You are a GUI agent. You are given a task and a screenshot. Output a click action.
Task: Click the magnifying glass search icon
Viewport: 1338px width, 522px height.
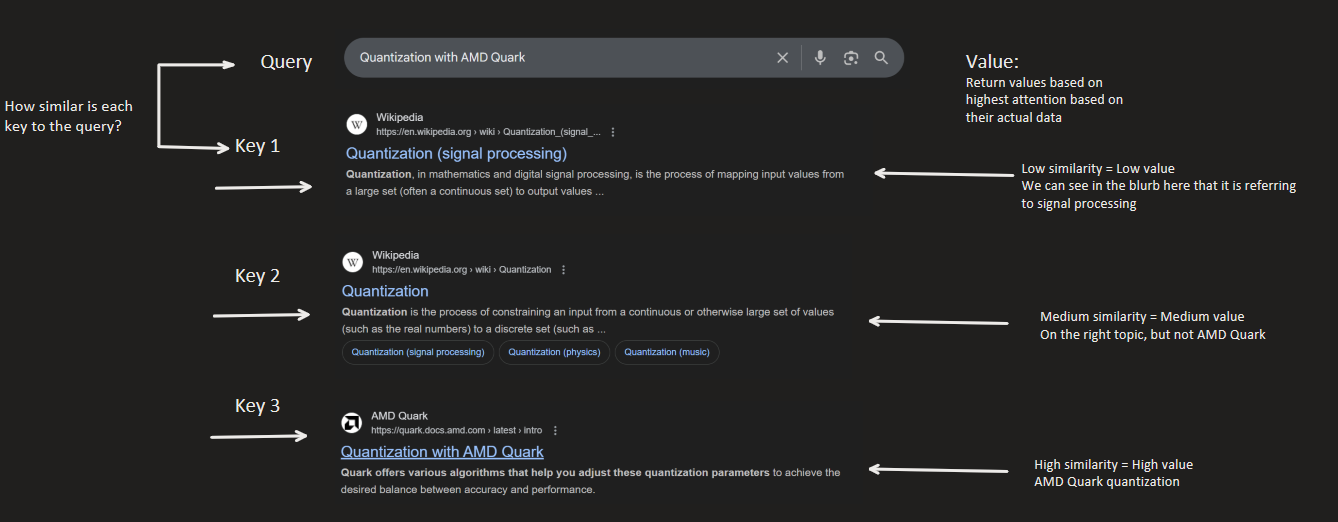(x=881, y=58)
